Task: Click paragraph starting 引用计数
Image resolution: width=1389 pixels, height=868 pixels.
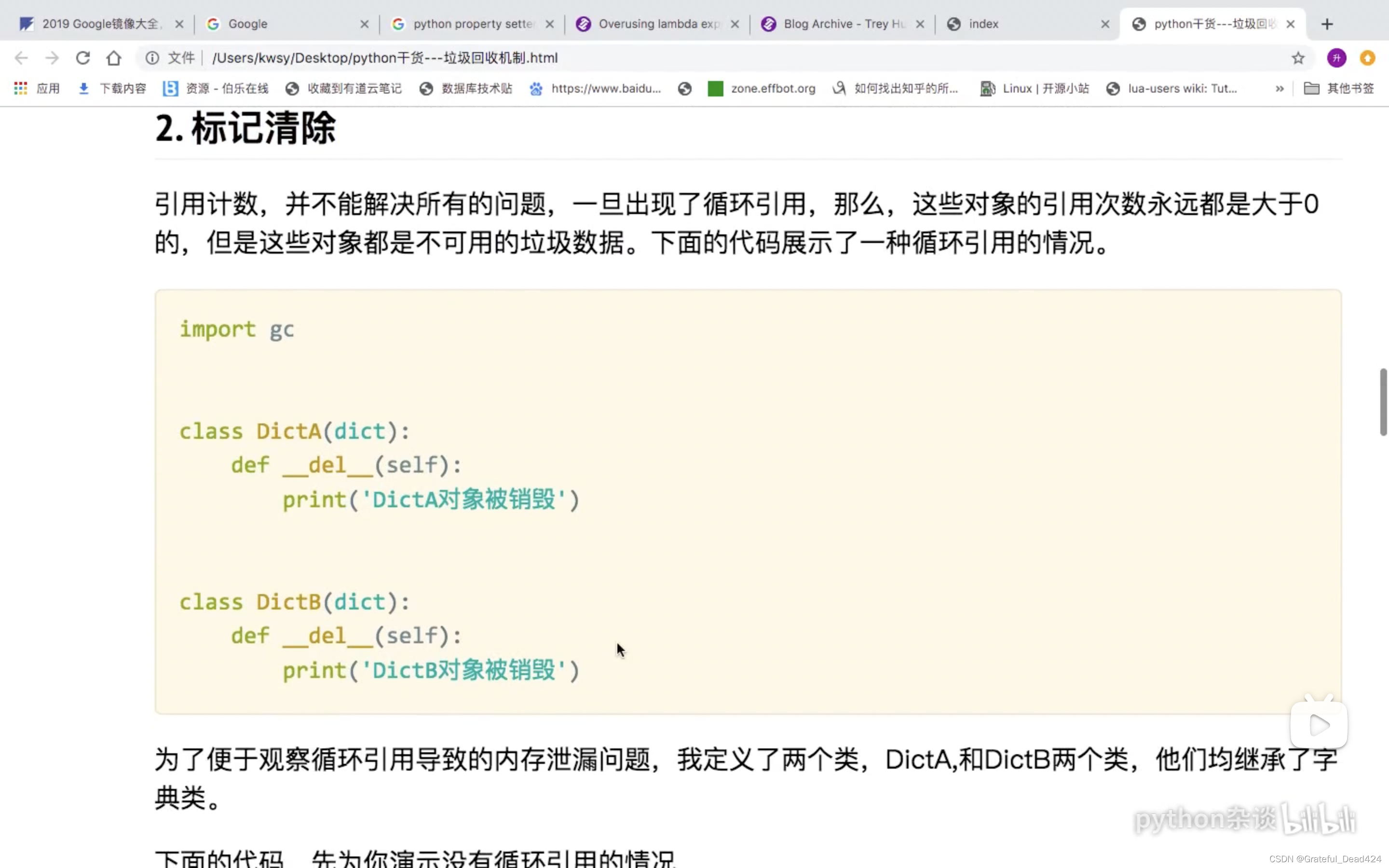Action: point(737,223)
